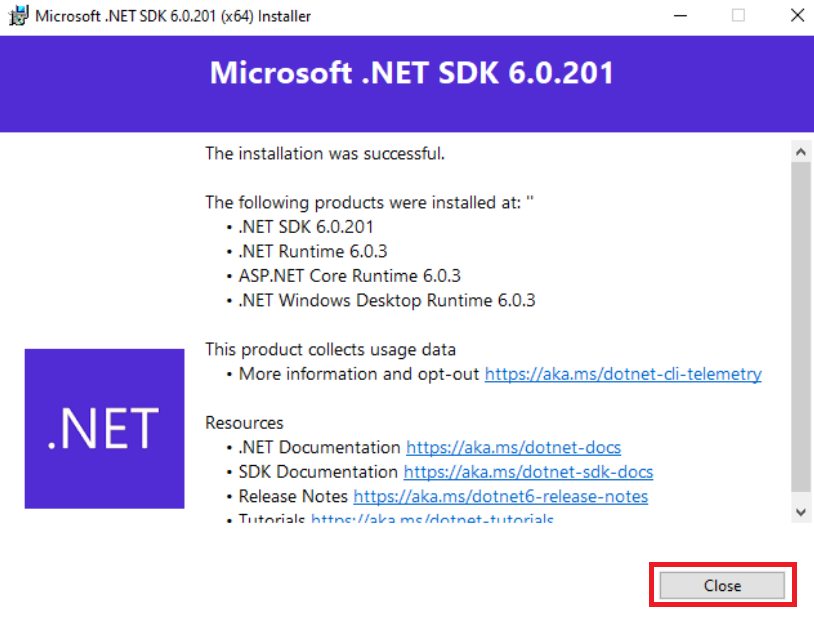Select the .NET Runtime 6.0.3 list entry

click(312, 251)
